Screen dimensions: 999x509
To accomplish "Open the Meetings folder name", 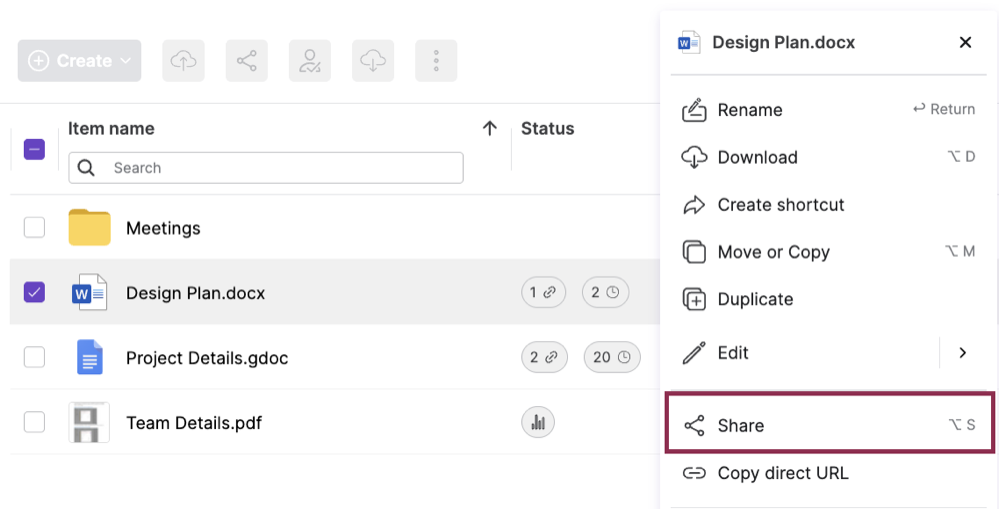I will 163,228.
